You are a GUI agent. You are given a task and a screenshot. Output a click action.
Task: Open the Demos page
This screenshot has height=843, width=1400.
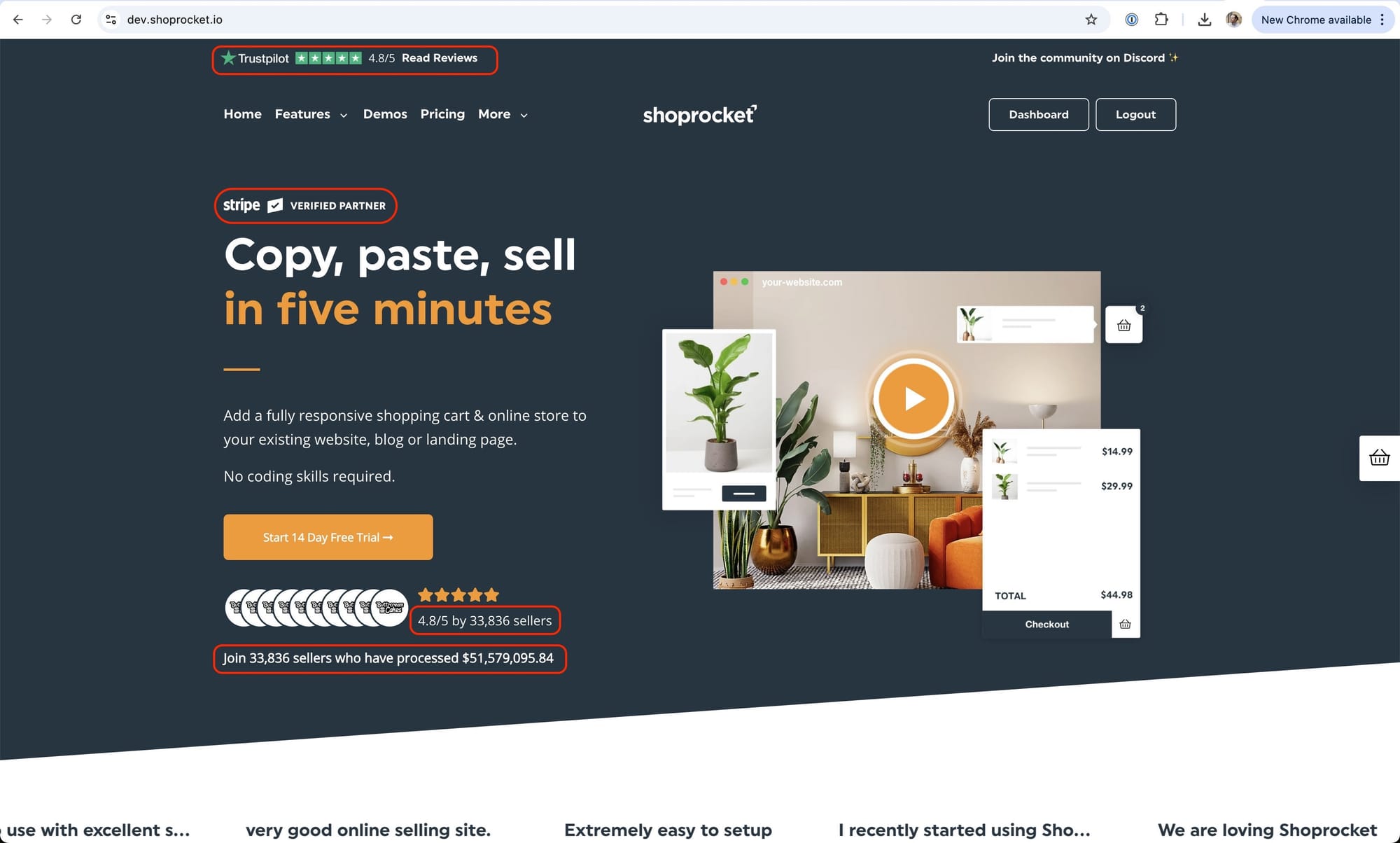(385, 114)
